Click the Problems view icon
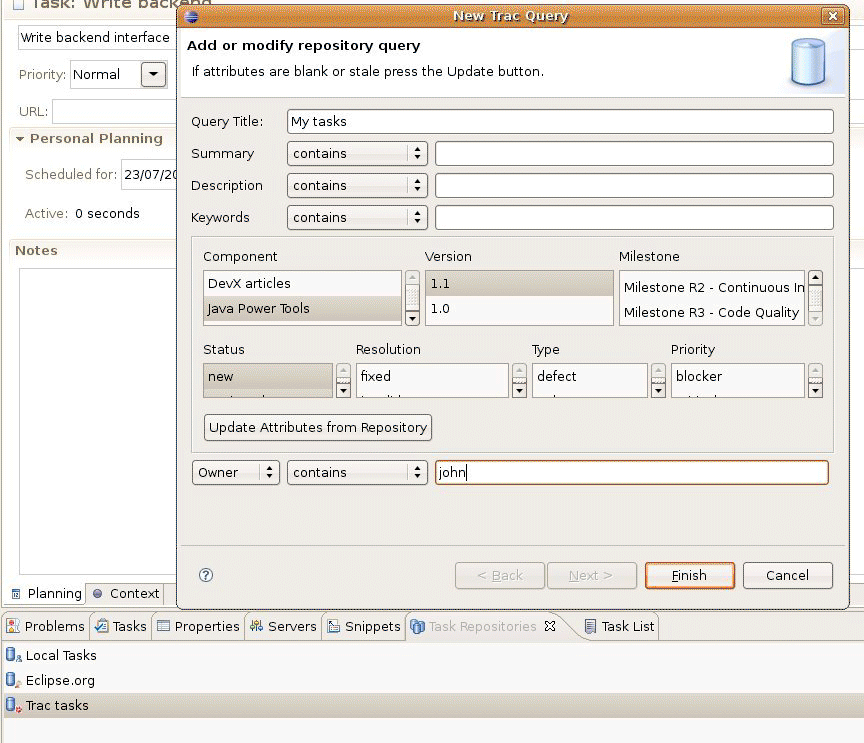 [13, 626]
